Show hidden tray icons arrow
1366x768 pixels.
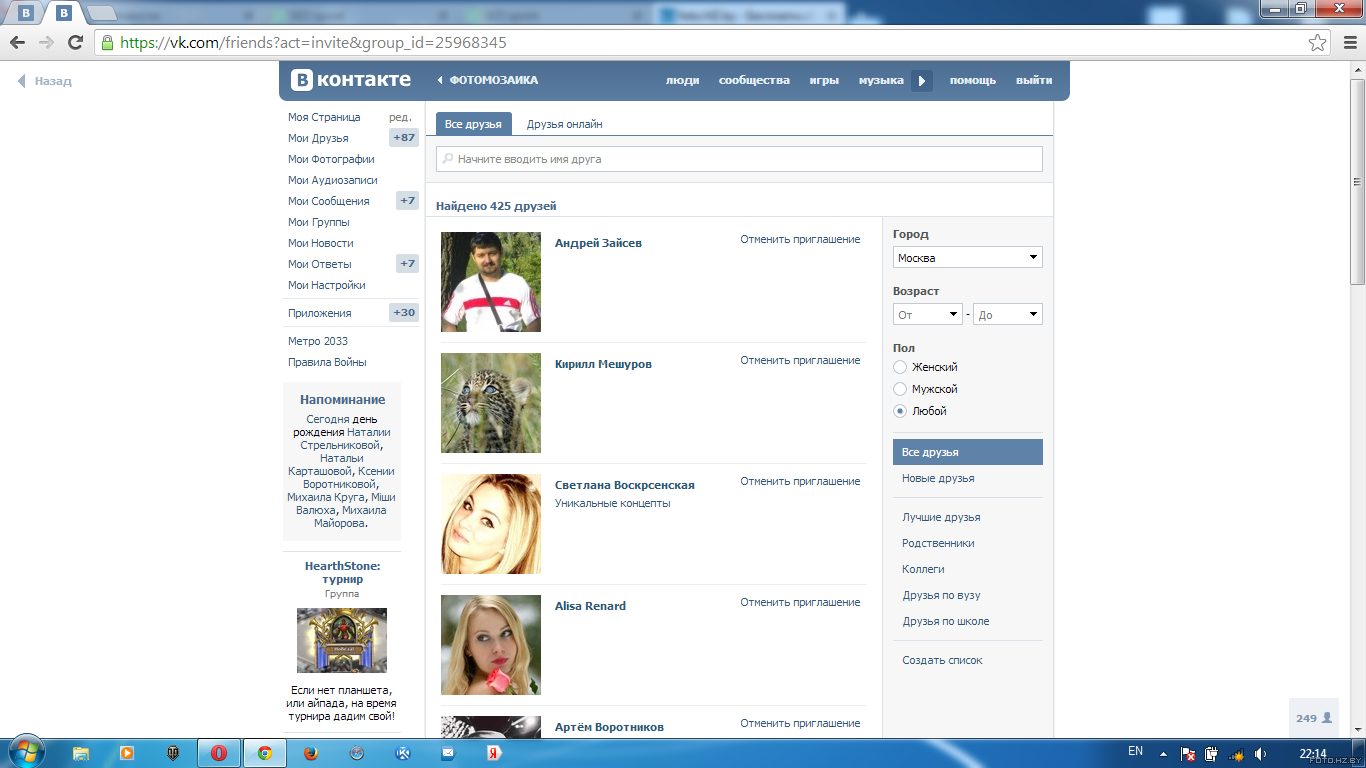click(1163, 753)
